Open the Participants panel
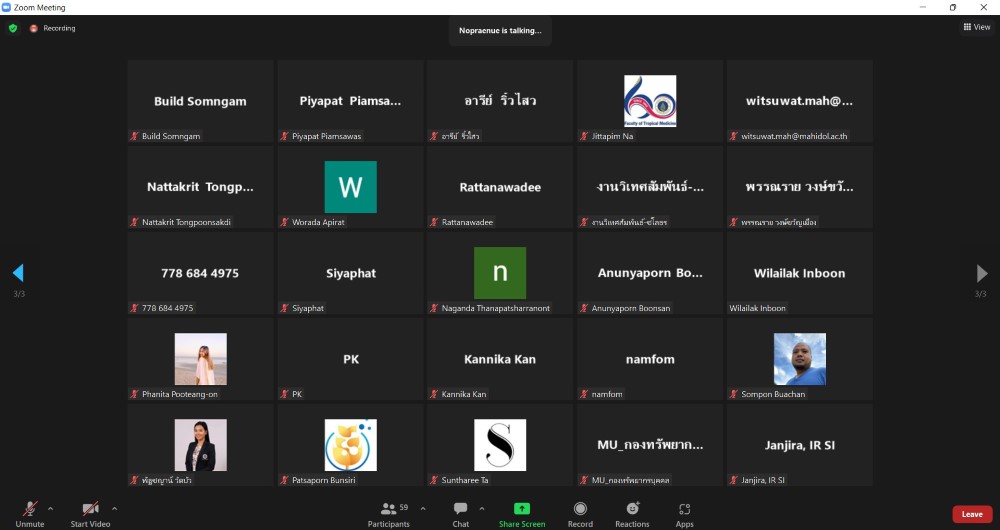The height and width of the screenshot is (530, 1000). click(x=388, y=514)
